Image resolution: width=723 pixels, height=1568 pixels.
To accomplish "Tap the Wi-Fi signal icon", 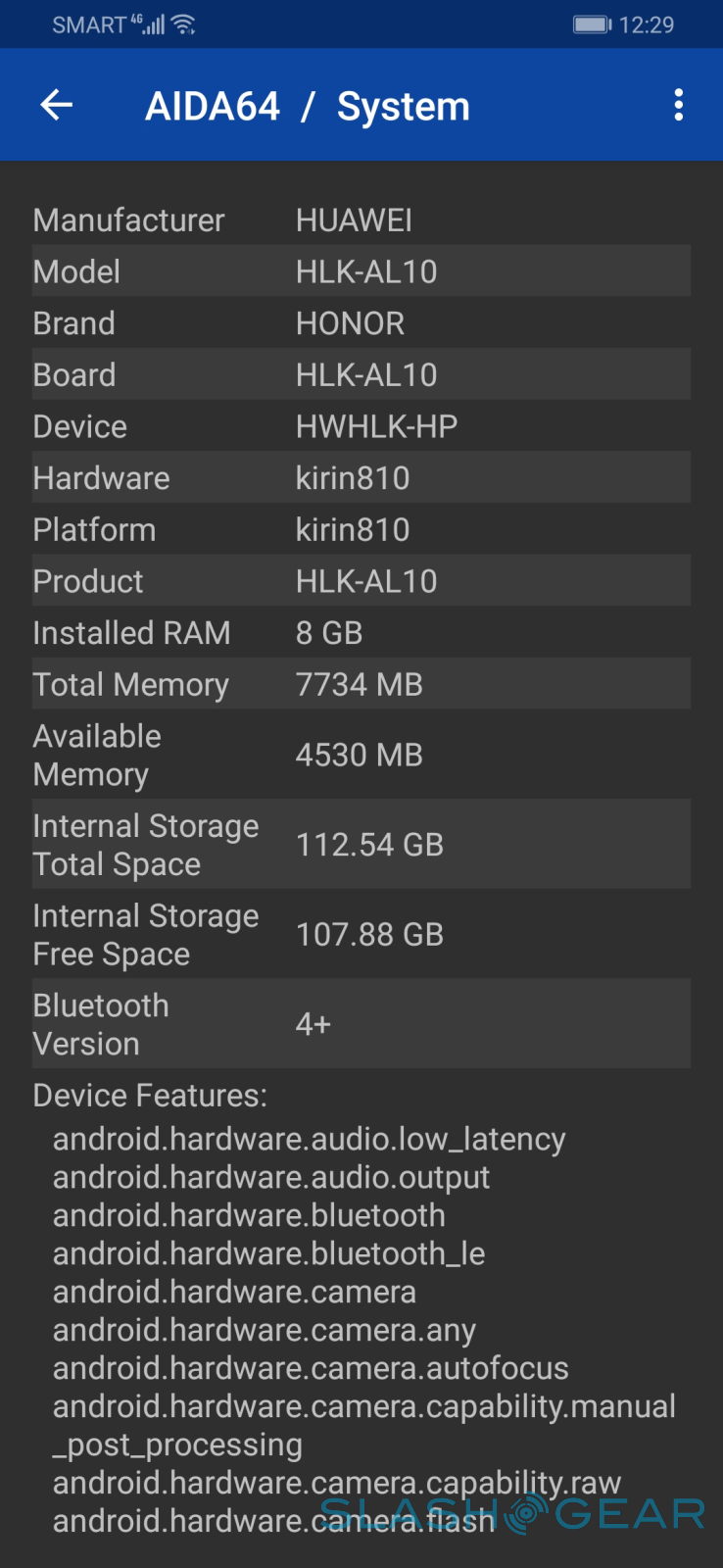I will tap(183, 24).
